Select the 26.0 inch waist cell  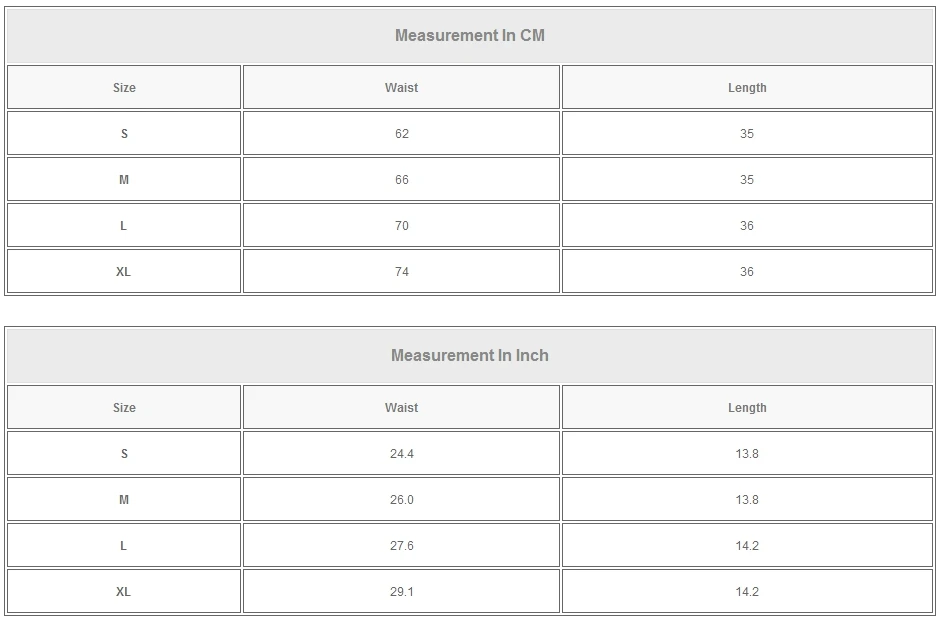click(401, 500)
